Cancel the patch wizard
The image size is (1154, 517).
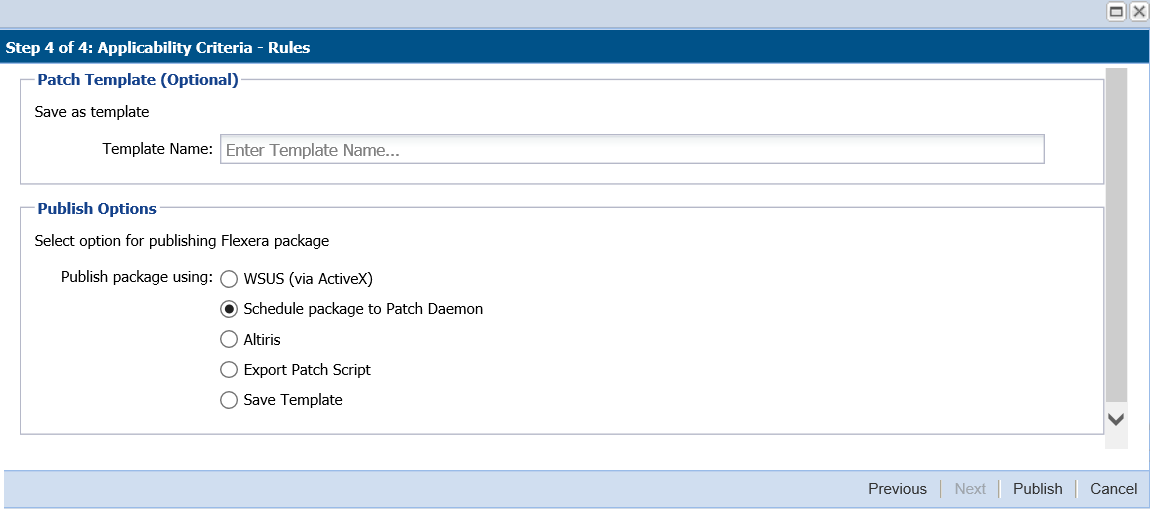tap(1113, 489)
